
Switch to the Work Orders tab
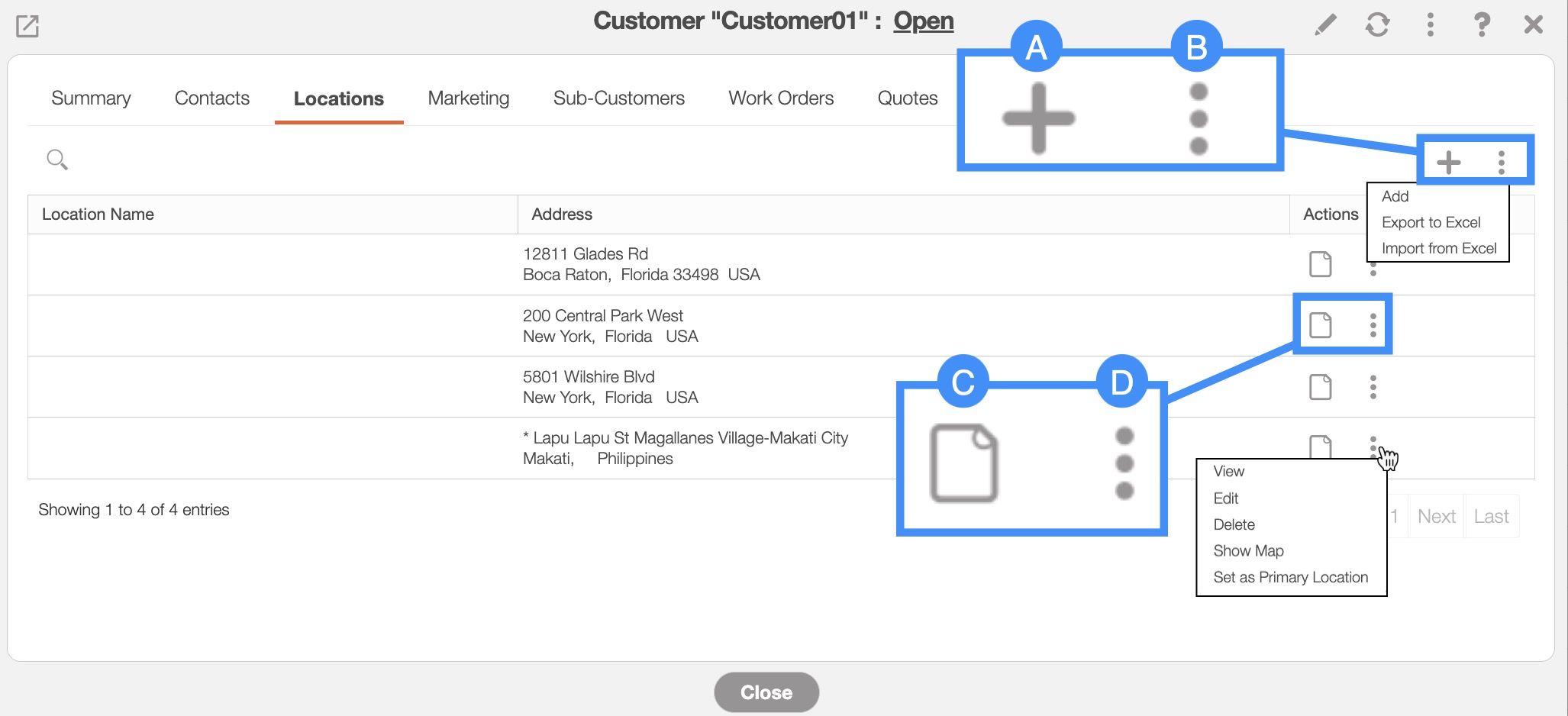780,98
